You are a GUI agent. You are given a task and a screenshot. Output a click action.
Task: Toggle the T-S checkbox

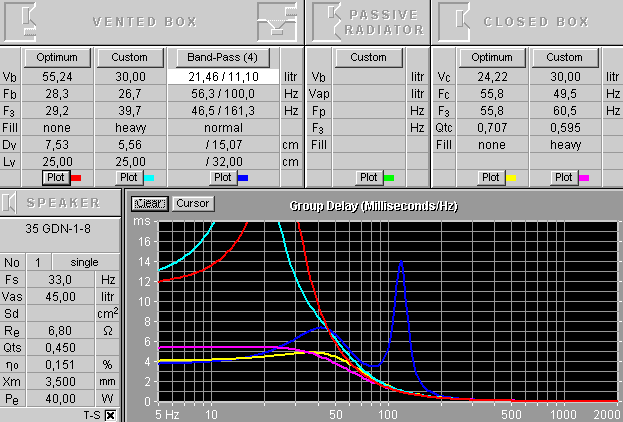coord(110,414)
